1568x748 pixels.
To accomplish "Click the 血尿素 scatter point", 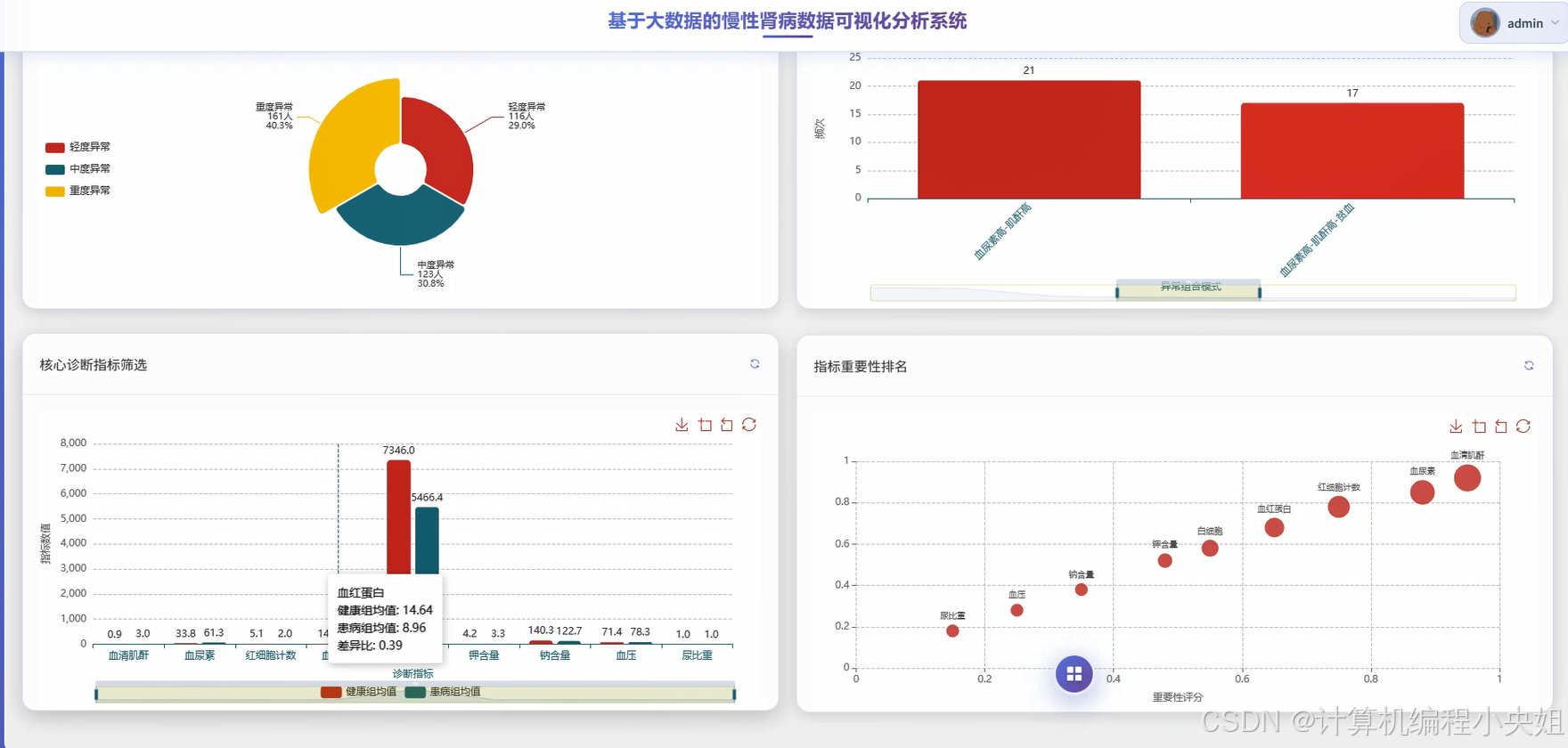I will click(x=1423, y=492).
